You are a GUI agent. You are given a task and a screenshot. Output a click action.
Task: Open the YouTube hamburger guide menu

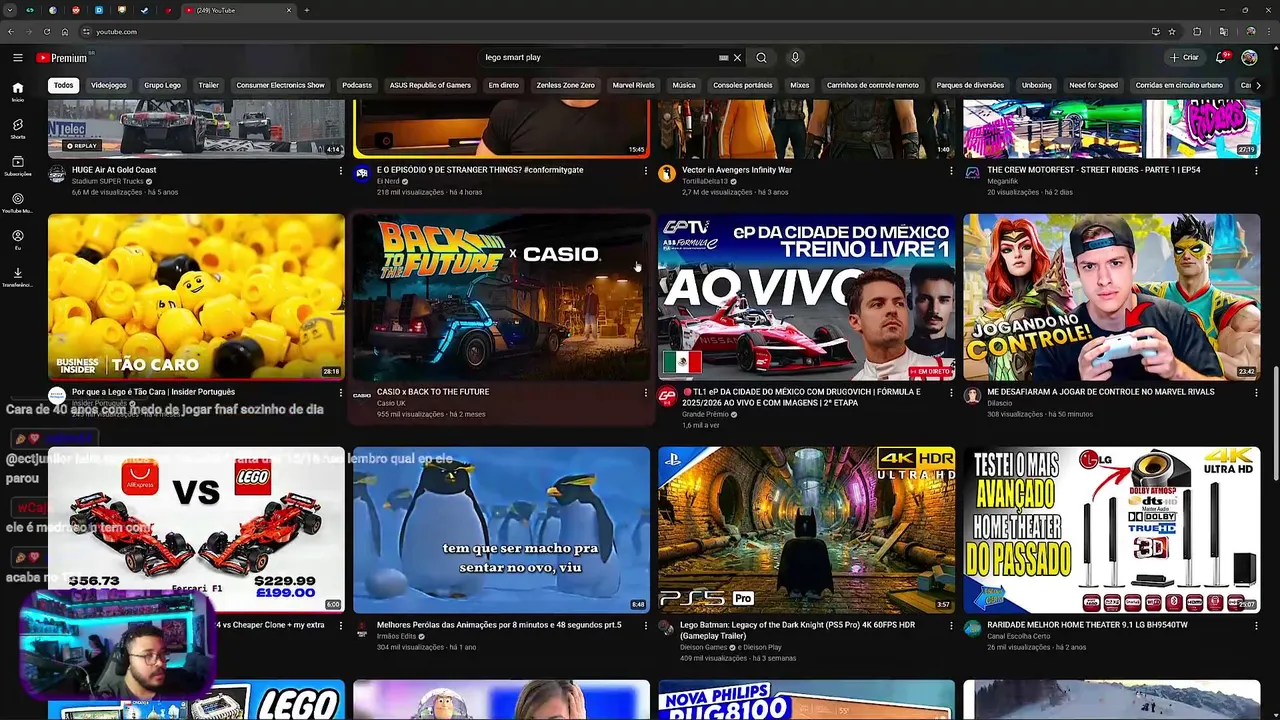pyautogui.click(x=18, y=58)
